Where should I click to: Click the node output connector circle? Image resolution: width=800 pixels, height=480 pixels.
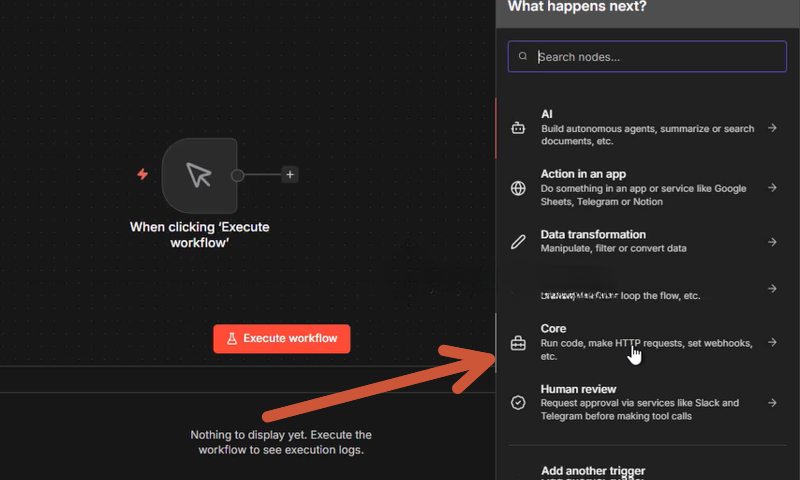pyautogui.click(x=237, y=175)
